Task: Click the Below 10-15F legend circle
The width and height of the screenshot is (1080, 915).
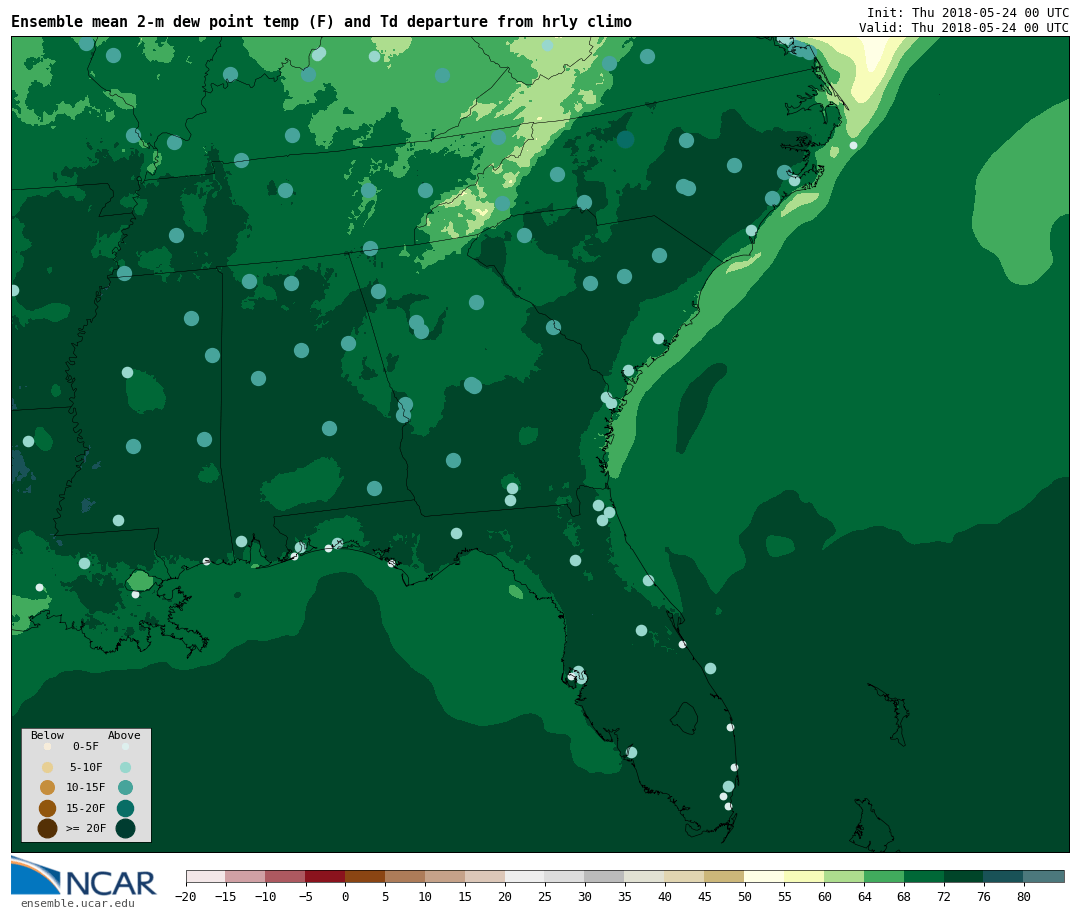Action: 48,788
